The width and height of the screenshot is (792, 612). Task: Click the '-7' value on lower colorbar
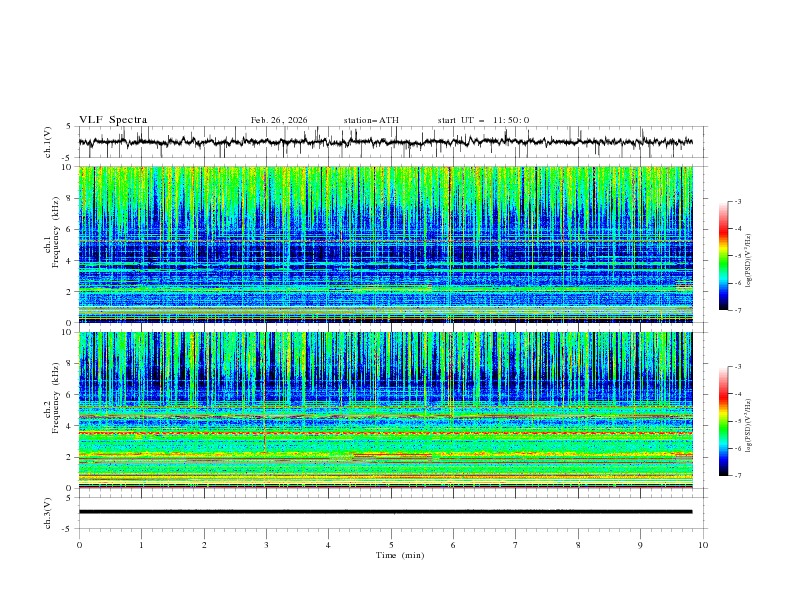click(737, 475)
